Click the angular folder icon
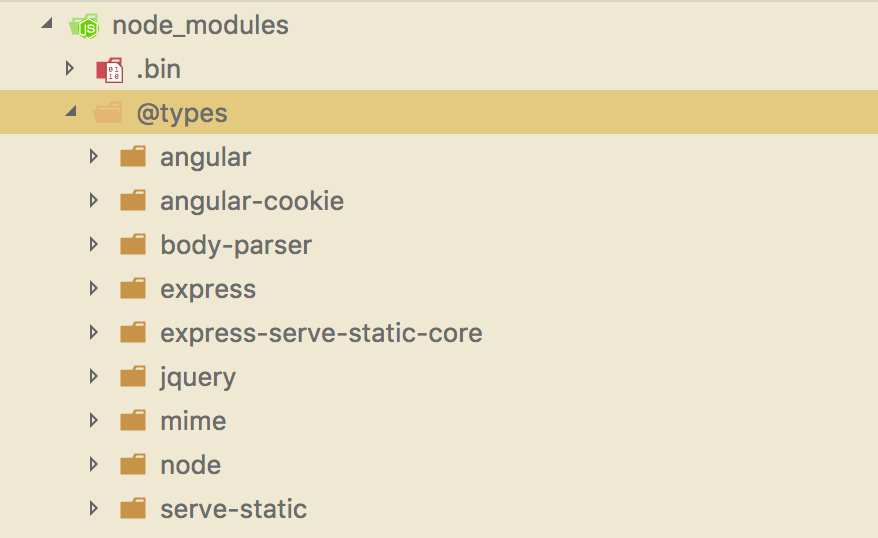Image resolution: width=878 pixels, height=538 pixels. click(133, 157)
